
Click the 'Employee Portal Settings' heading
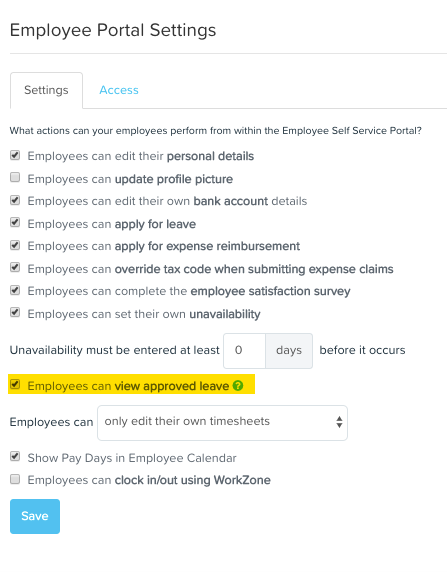point(113,30)
